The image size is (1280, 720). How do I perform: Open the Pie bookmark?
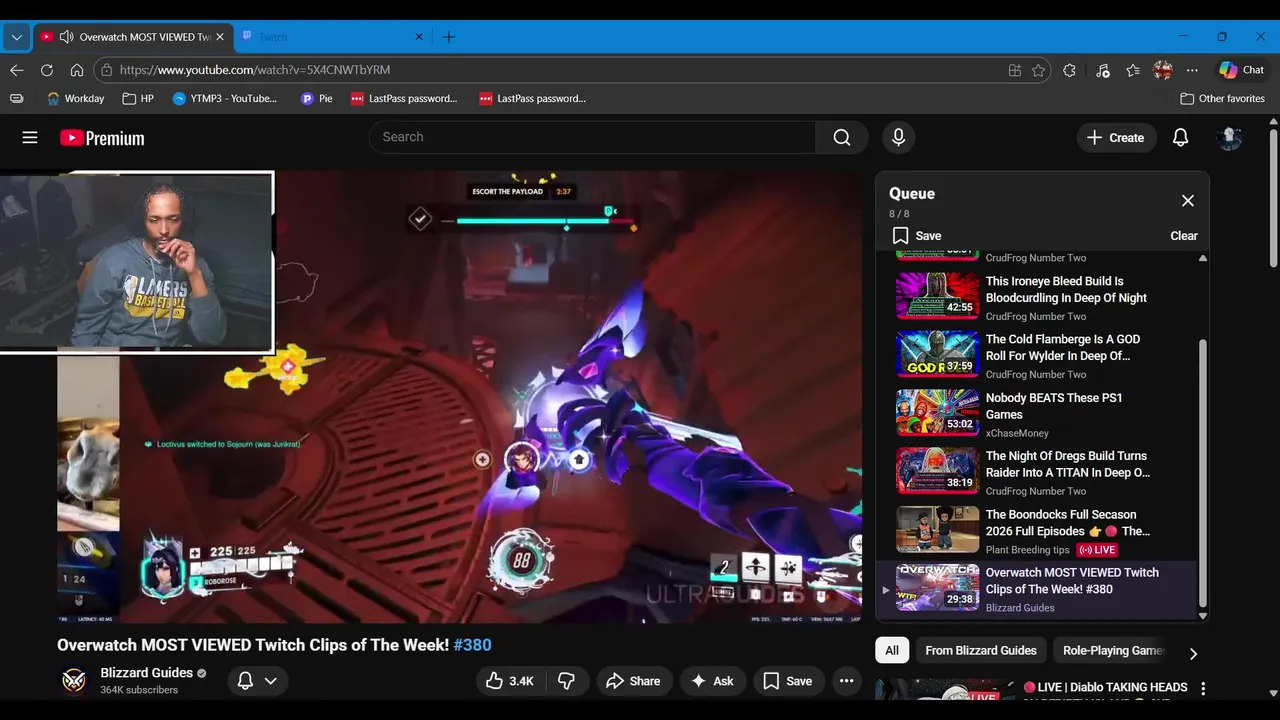(317, 99)
